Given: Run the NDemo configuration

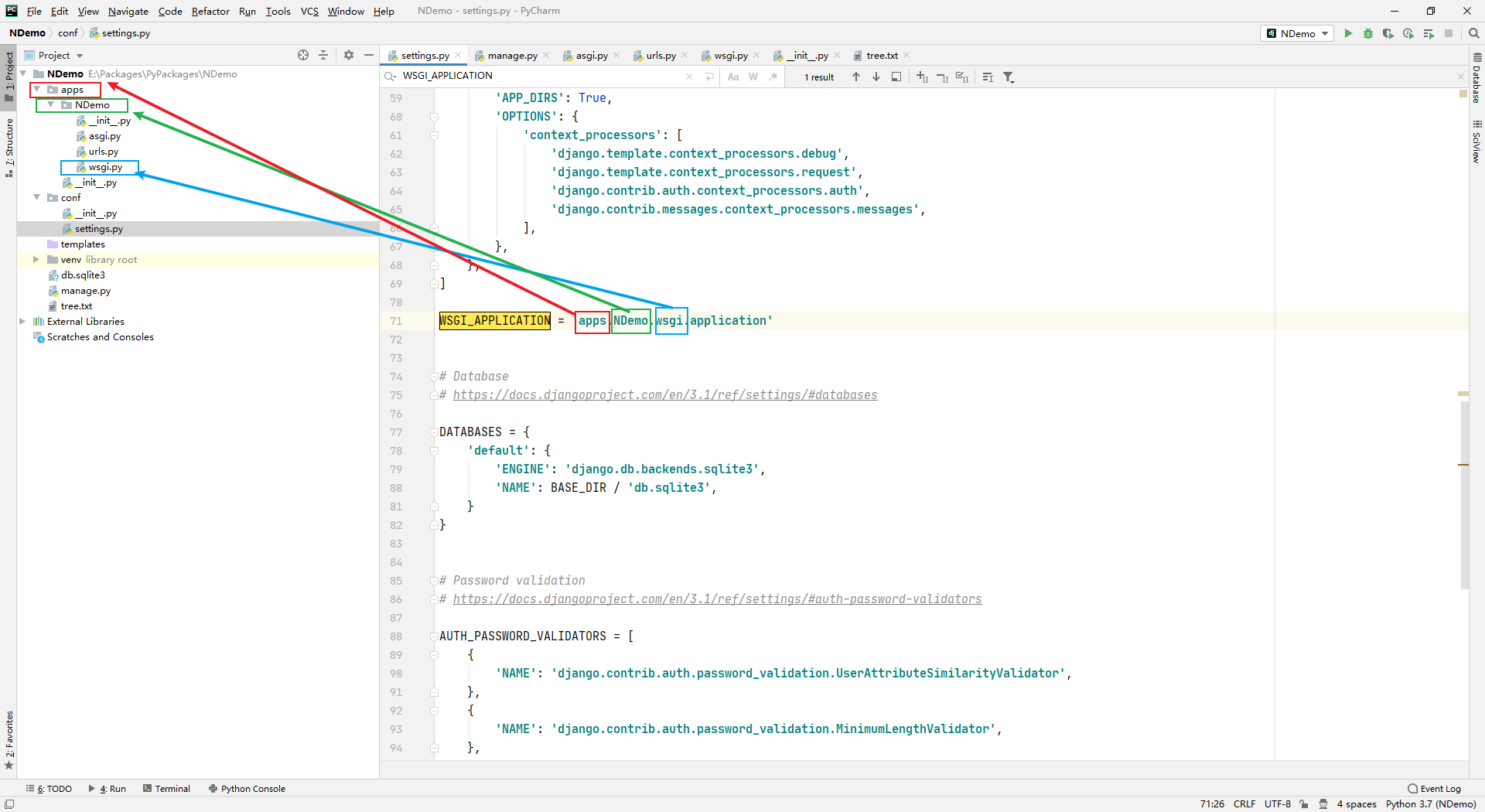Looking at the screenshot, I should coord(1348,33).
